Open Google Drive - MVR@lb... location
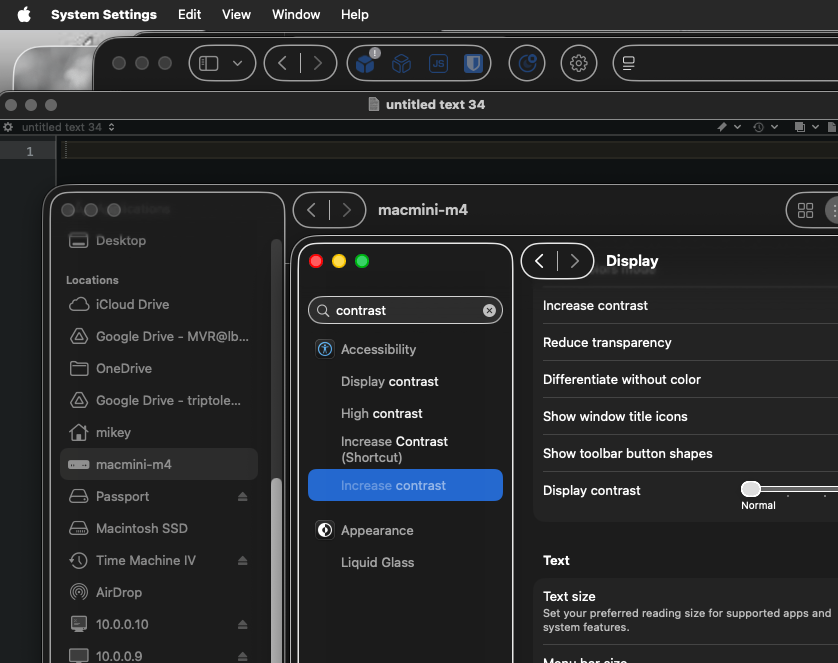The height and width of the screenshot is (663, 838). pyautogui.click(x=159, y=337)
